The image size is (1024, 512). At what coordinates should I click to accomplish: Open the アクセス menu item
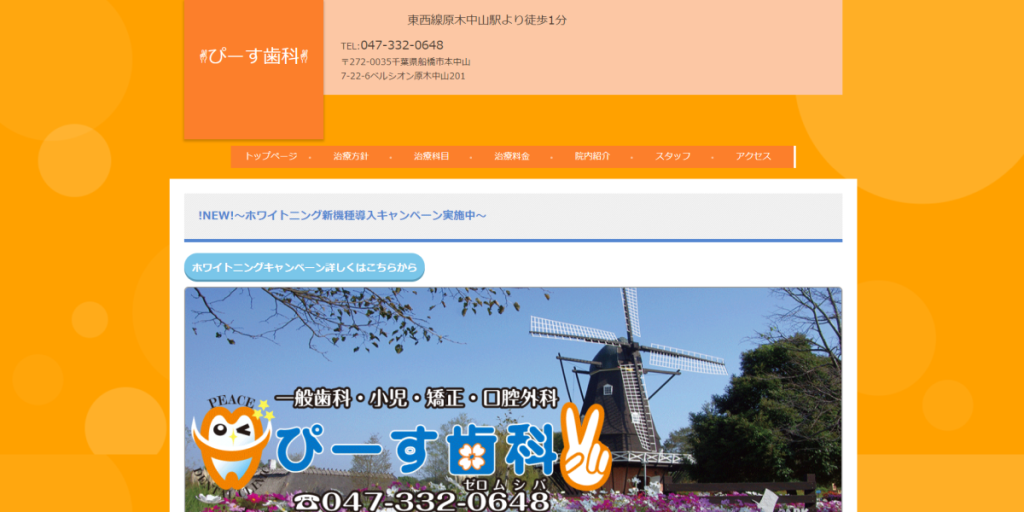754,157
